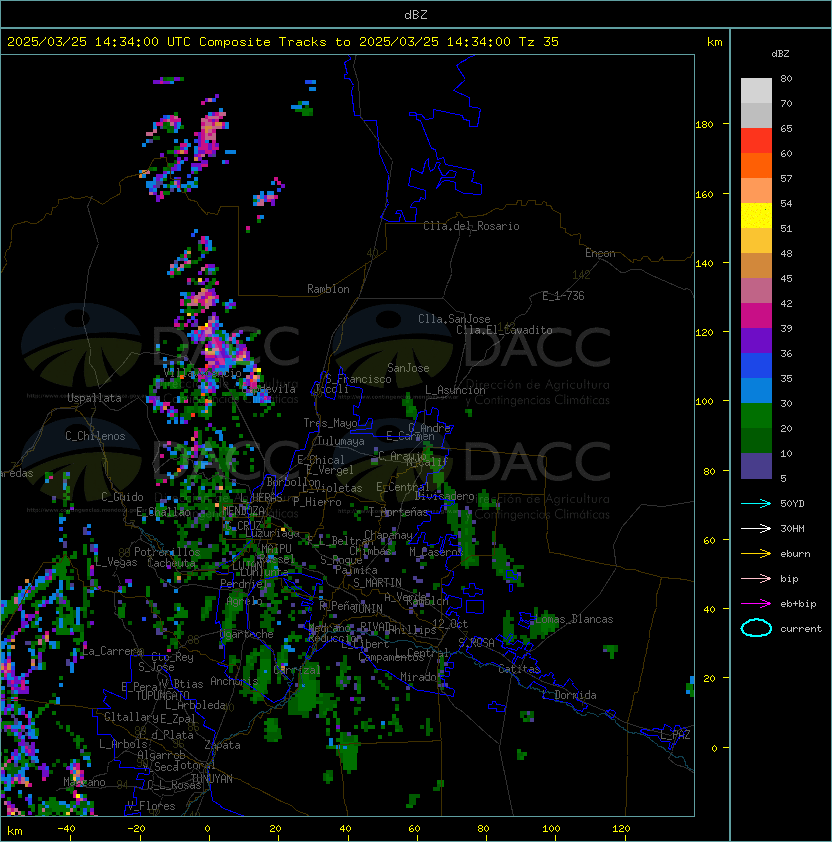Click the 'S_MARTIN' city label
Viewport: 832px width, 842px height.
click(x=377, y=583)
